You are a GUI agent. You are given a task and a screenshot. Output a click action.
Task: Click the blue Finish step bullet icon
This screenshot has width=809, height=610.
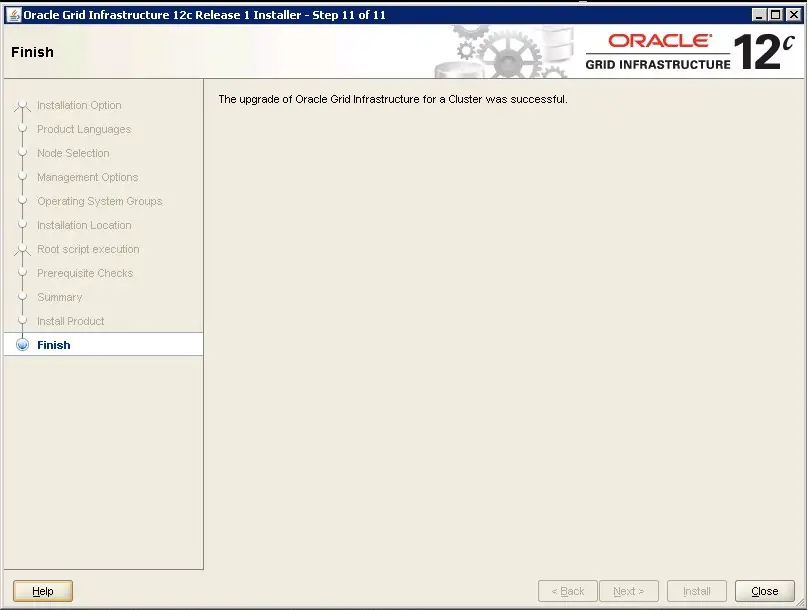pos(22,345)
